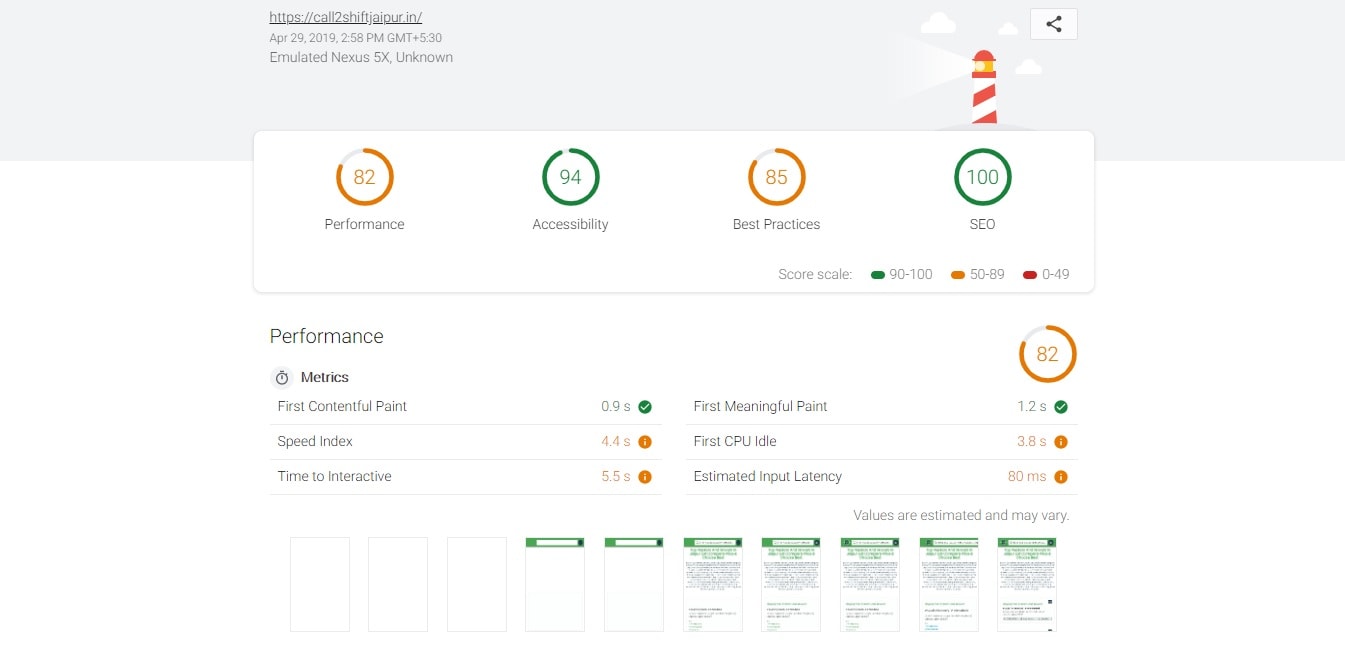Open the info icon next to Speed Index
Viewport: 1345px width, 653px height.
[x=645, y=441]
